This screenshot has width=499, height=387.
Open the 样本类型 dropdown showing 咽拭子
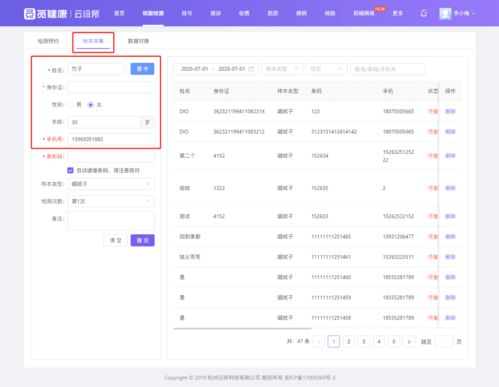pyautogui.click(x=111, y=184)
